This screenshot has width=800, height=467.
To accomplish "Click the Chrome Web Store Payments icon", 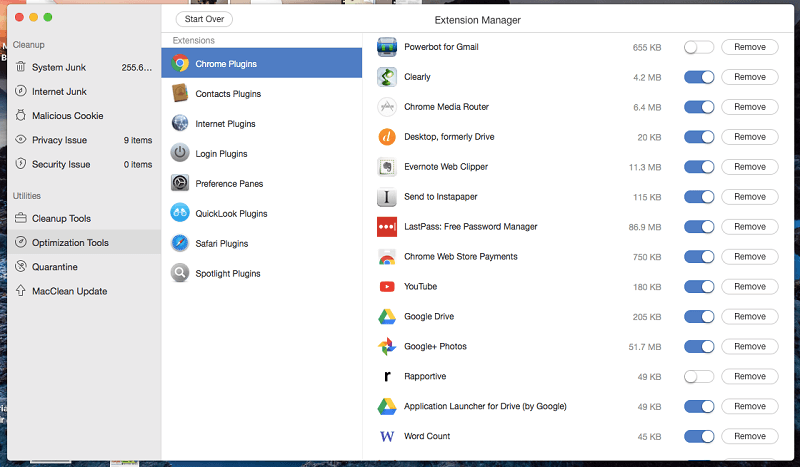I will coord(387,257).
